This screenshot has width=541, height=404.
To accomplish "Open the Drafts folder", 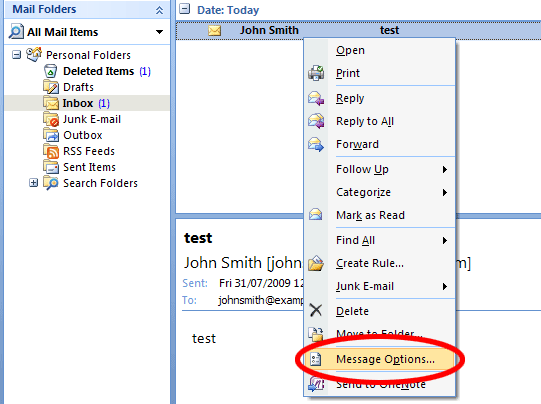I will point(78,87).
